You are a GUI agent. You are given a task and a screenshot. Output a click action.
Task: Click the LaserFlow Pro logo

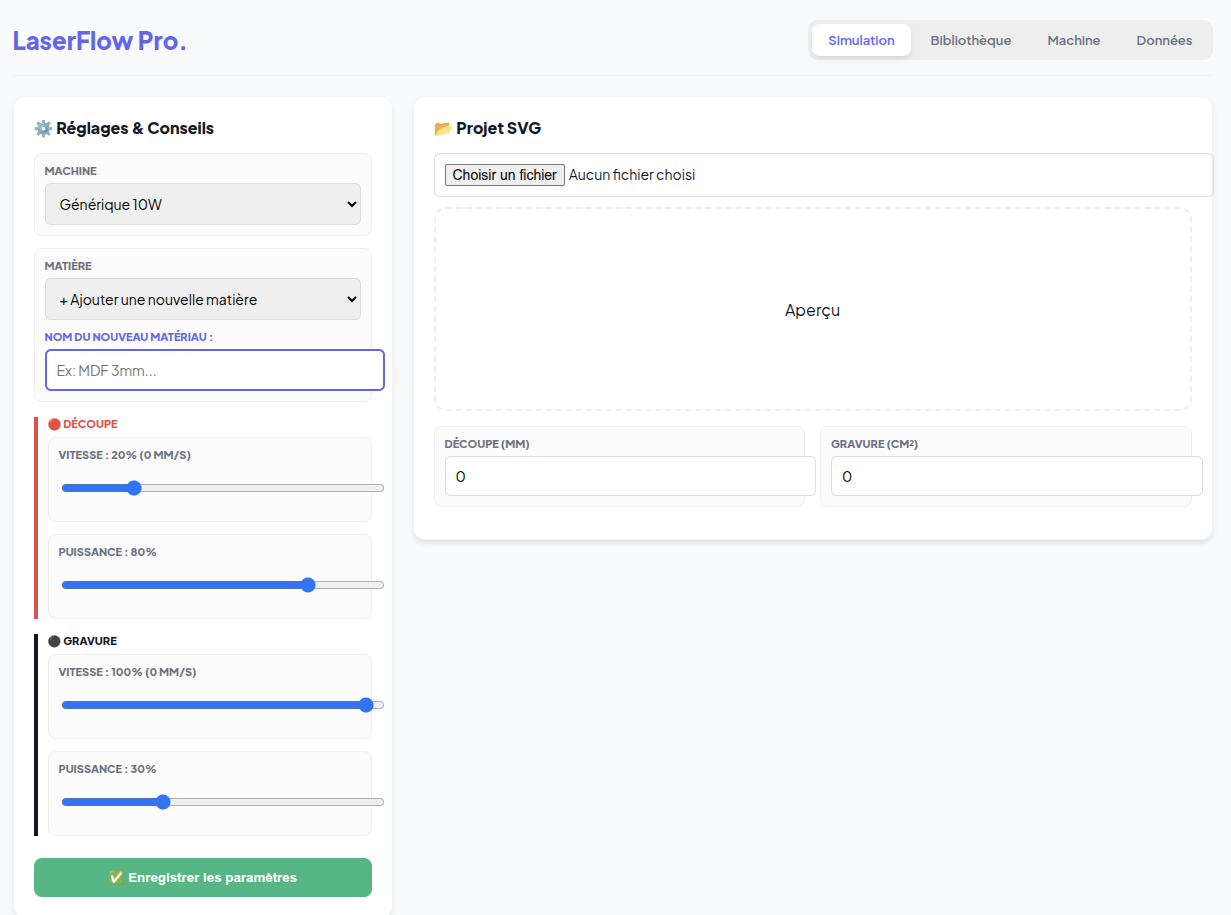click(99, 41)
